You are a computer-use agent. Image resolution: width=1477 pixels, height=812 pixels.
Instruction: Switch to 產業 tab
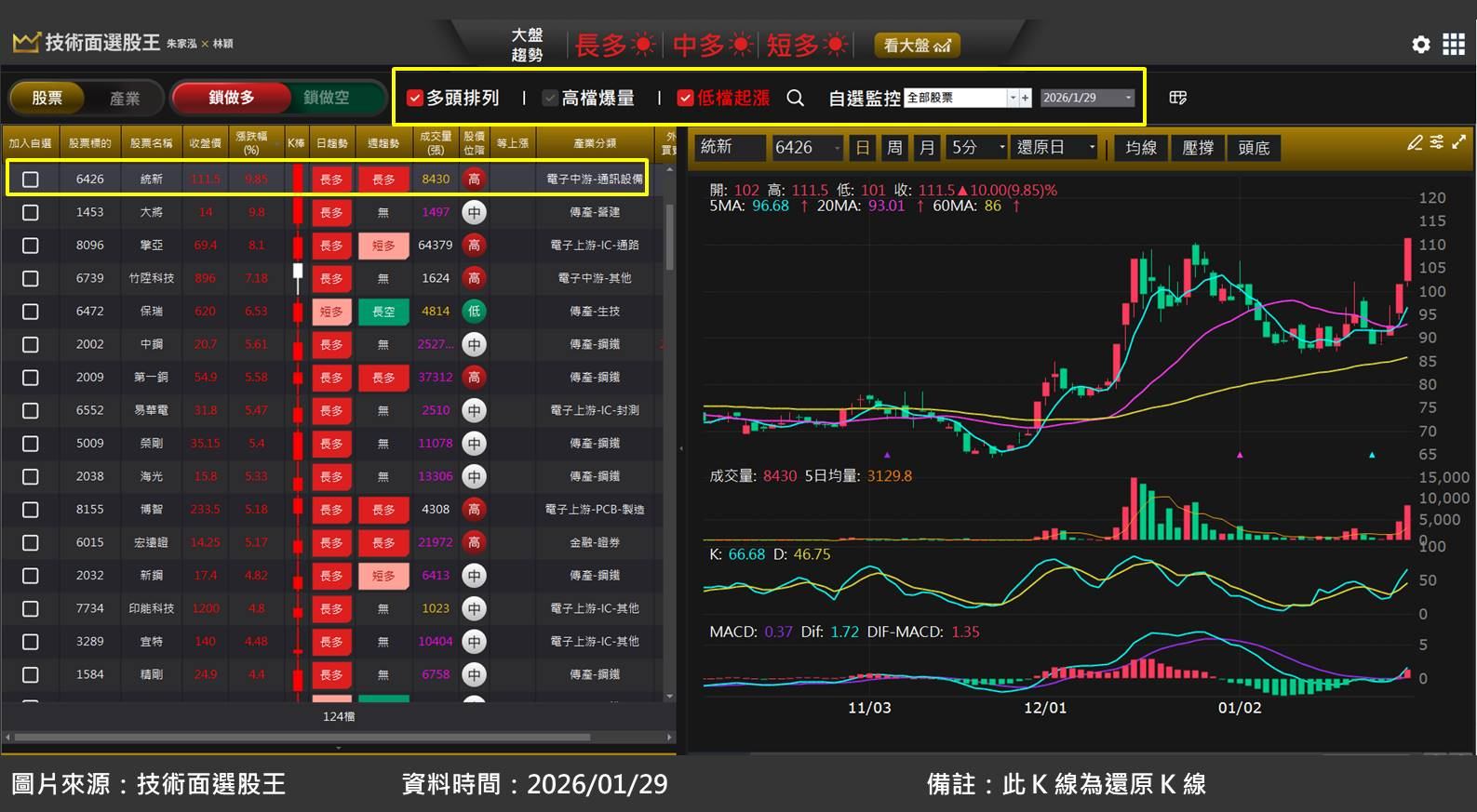[x=125, y=98]
